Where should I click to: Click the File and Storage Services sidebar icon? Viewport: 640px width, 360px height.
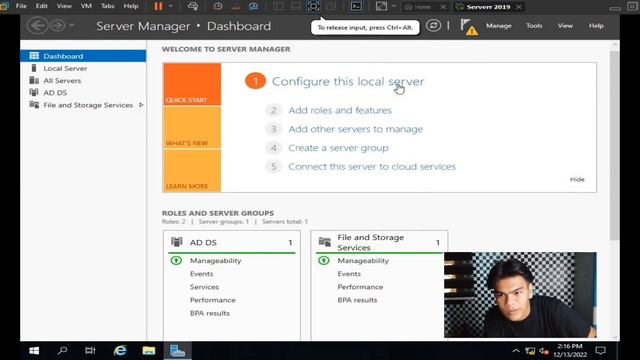tap(34, 105)
